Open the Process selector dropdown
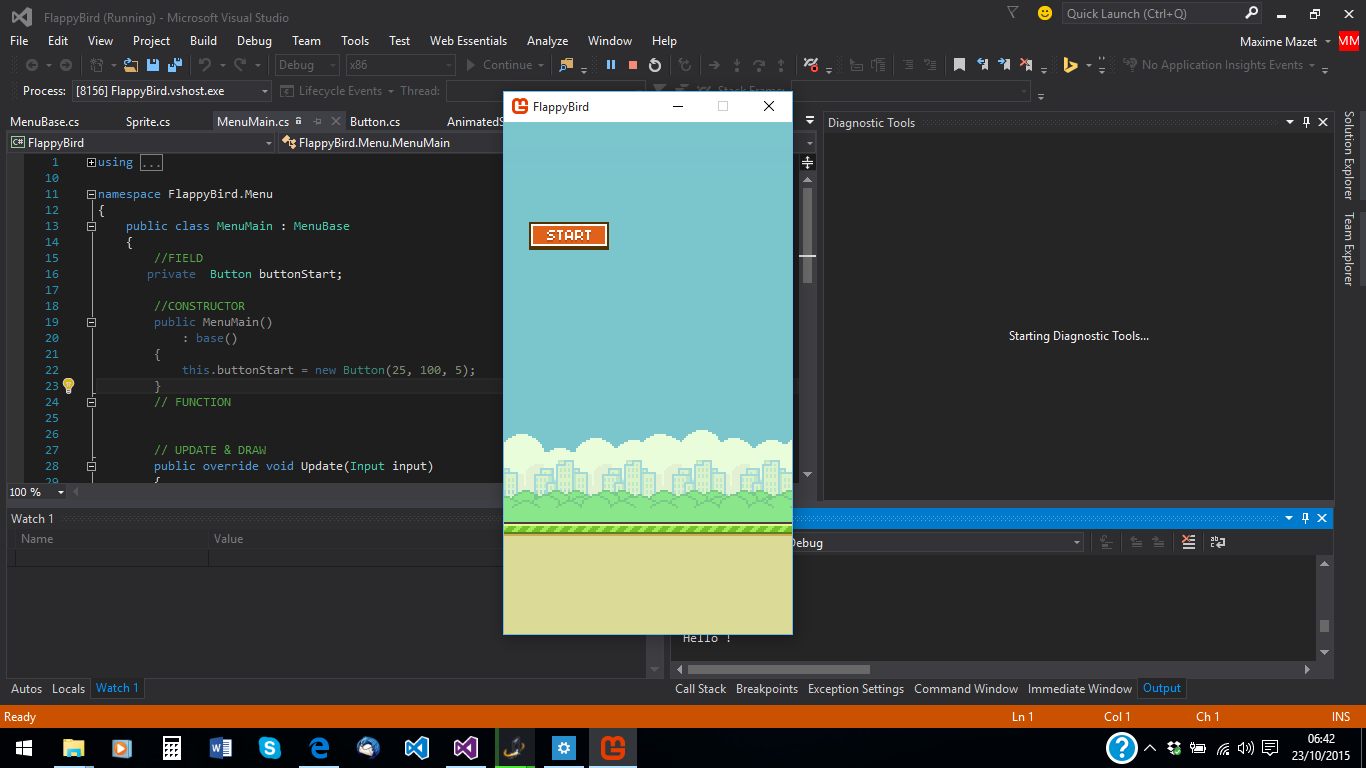This screenshot has width=1366, height=768. click(264, 90)
